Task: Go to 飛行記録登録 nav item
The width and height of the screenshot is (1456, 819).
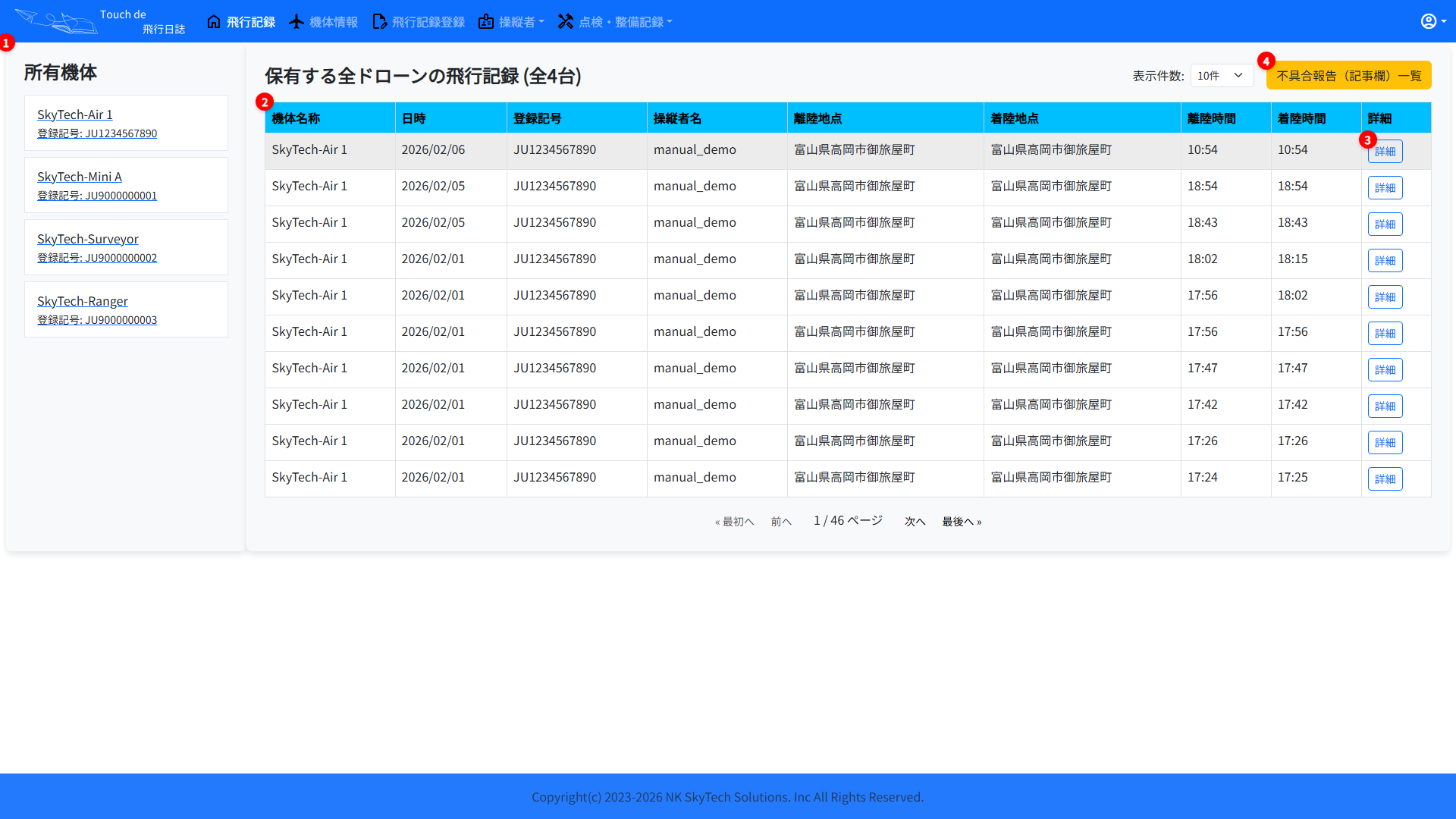Action: point(428,22)
